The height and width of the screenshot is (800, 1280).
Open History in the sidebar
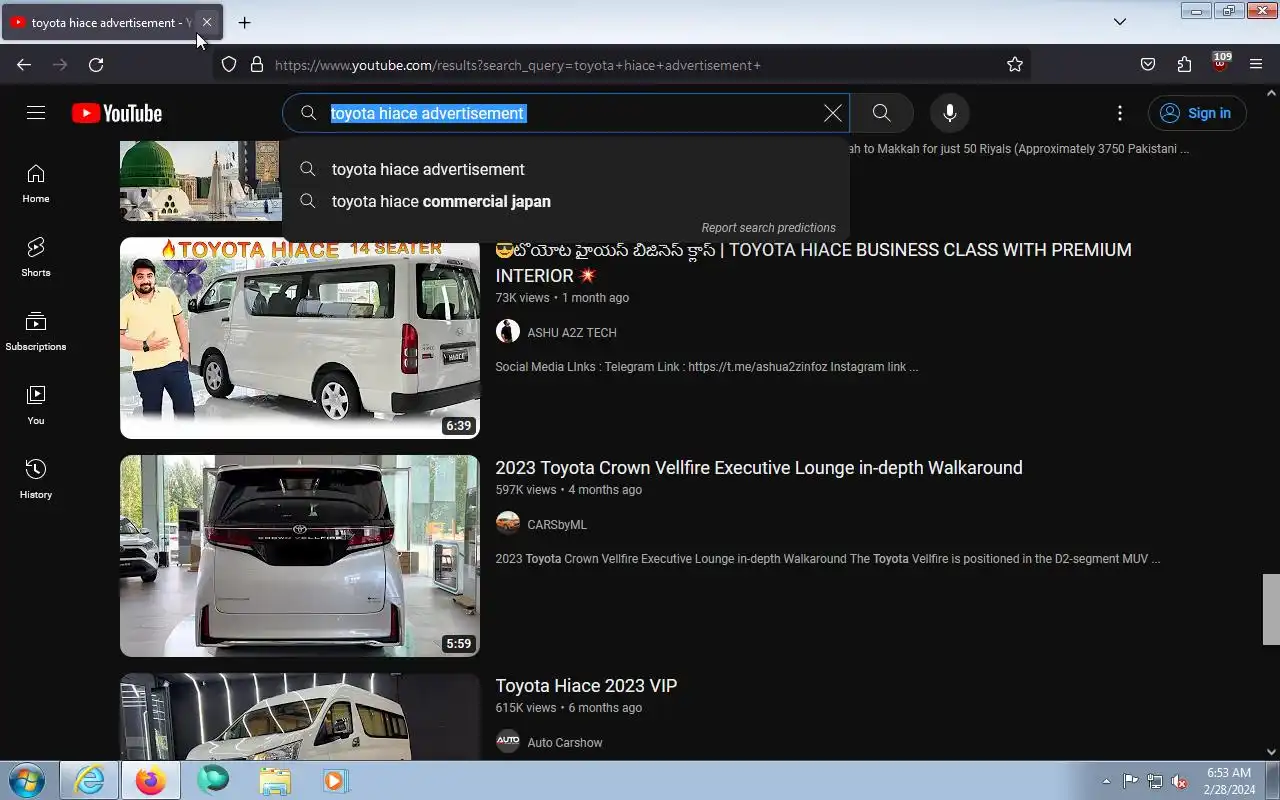click(x=36, y=480)
